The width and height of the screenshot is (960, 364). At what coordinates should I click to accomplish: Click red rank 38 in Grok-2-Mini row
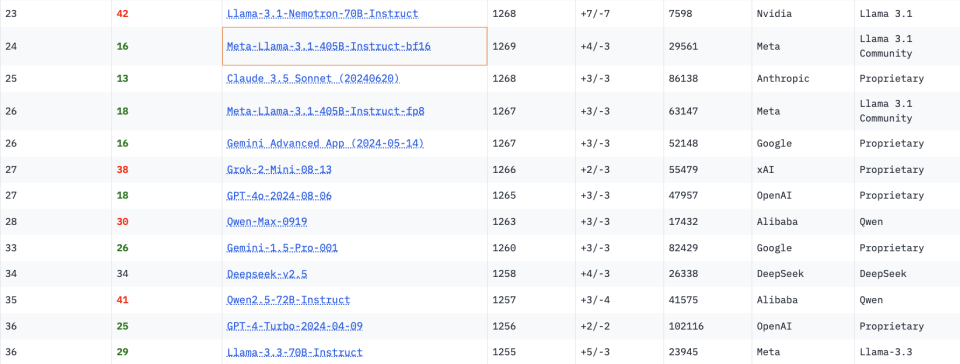[x=122, y=169]
